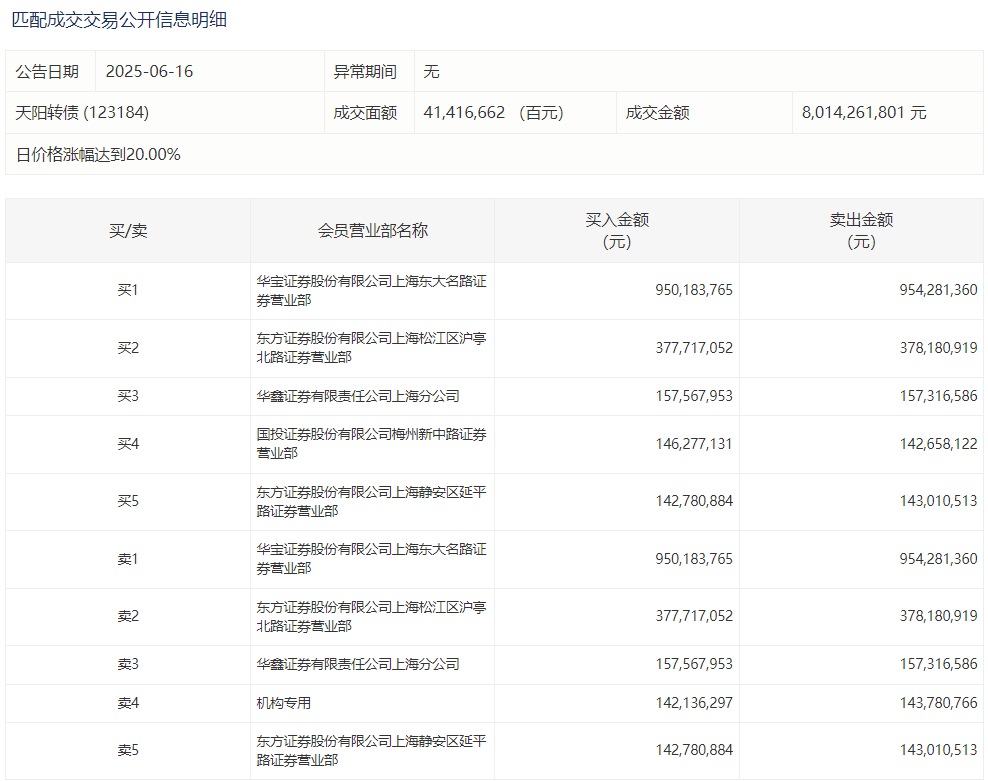This screenshot has height=781, width=988.
Task: Select the 买5 row label
Action: [x=128, y=501]
